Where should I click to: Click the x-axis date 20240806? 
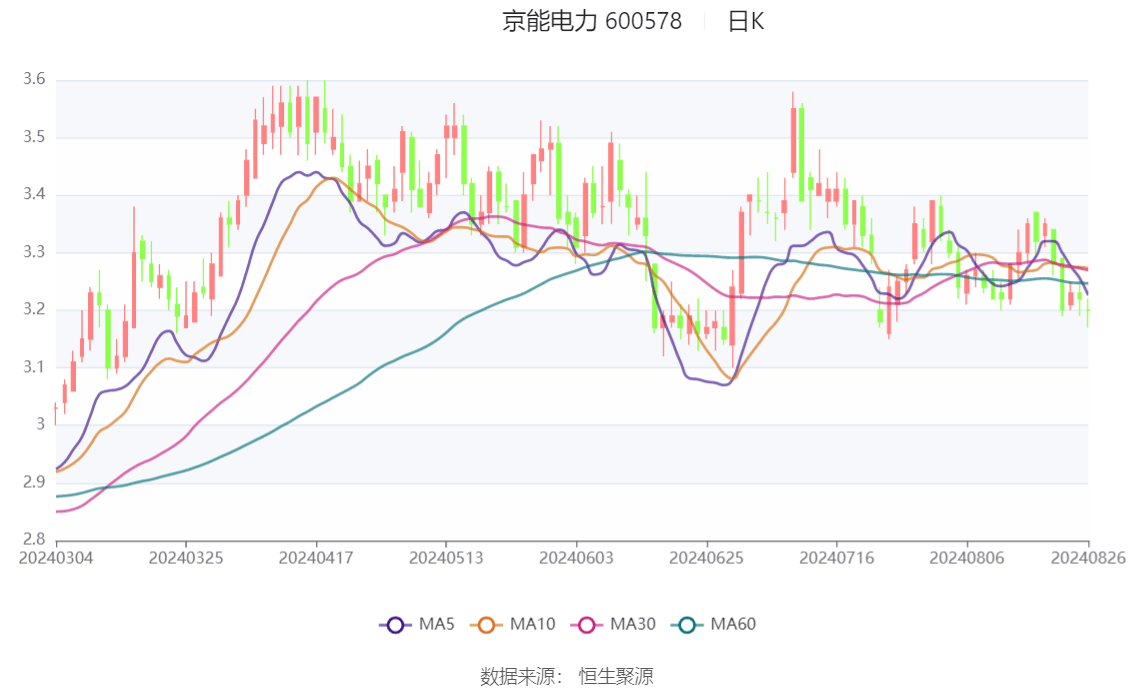[x=967, y=558]
